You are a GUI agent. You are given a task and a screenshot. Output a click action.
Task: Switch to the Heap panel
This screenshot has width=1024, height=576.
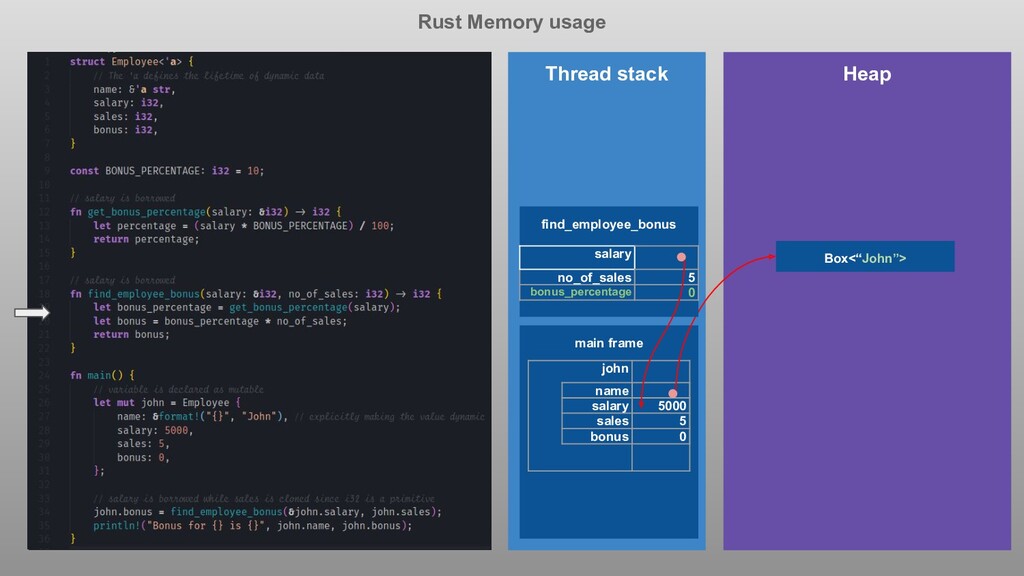click(865, 74)
